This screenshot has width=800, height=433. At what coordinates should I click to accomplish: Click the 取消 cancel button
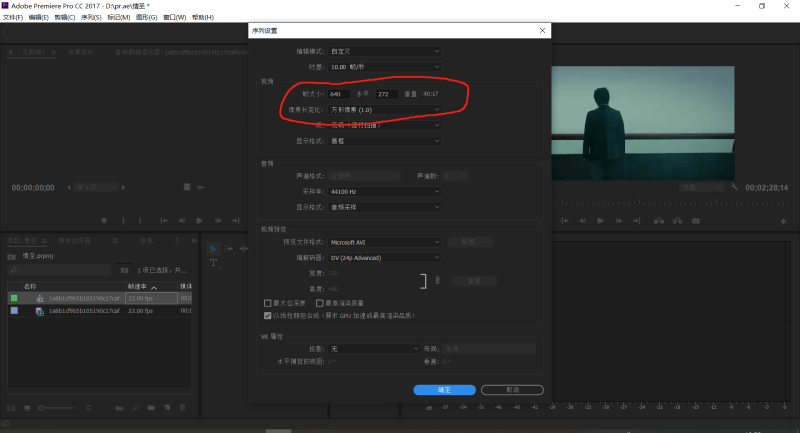512,390
